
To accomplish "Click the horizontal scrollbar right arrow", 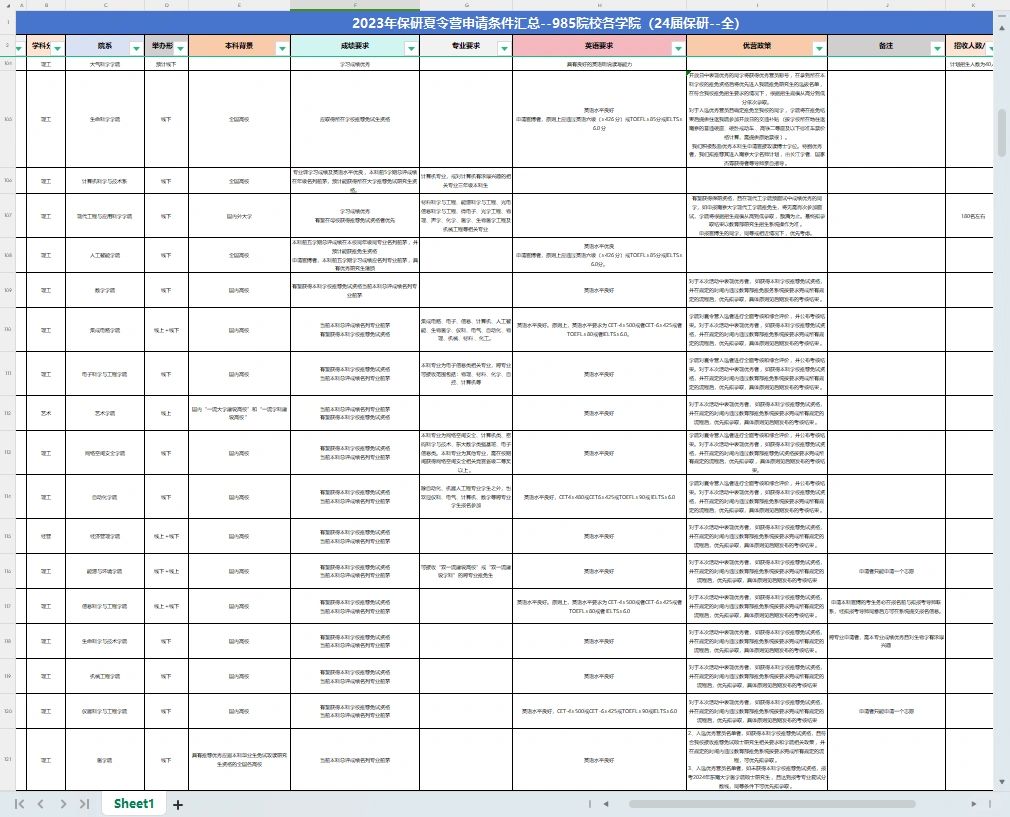I will (x=973, y=803).
